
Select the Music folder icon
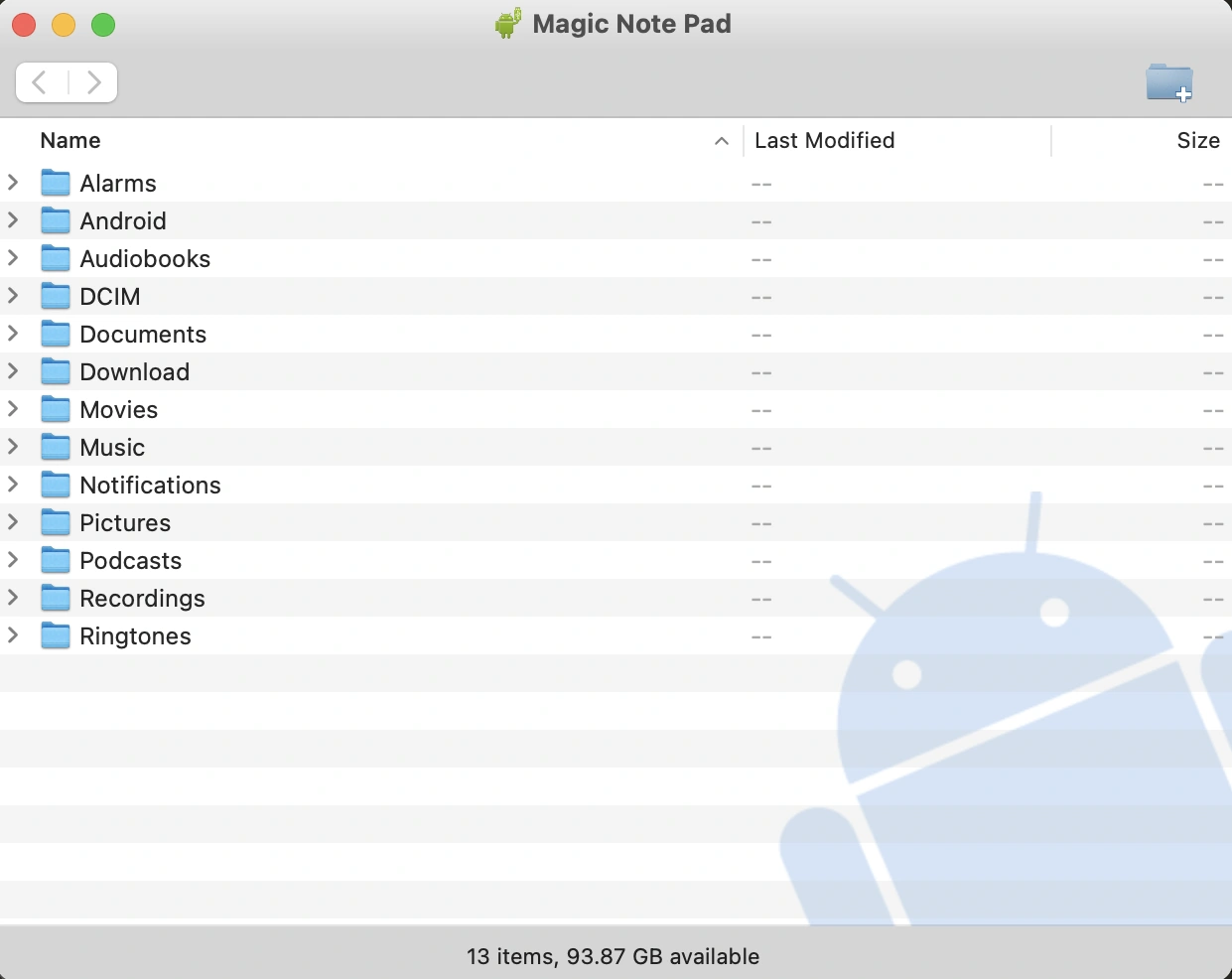coord(56,448)
